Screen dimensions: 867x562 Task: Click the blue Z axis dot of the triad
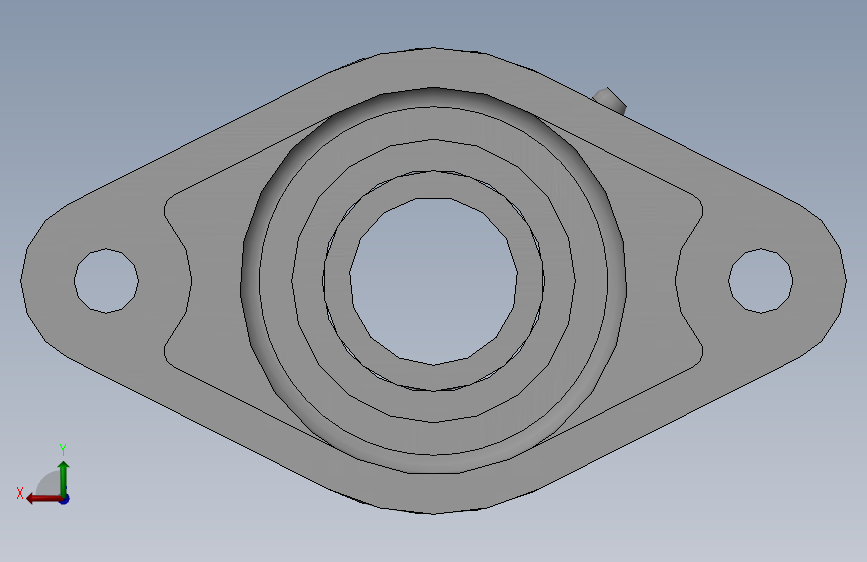65,499
